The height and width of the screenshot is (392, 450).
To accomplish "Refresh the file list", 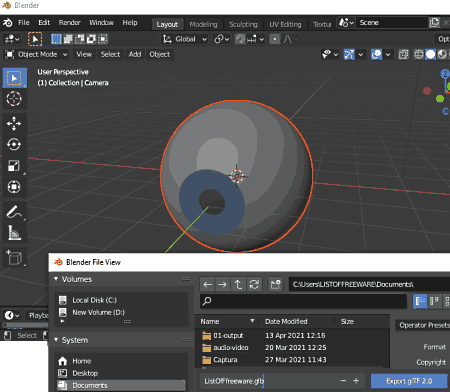I will point(254,284).
